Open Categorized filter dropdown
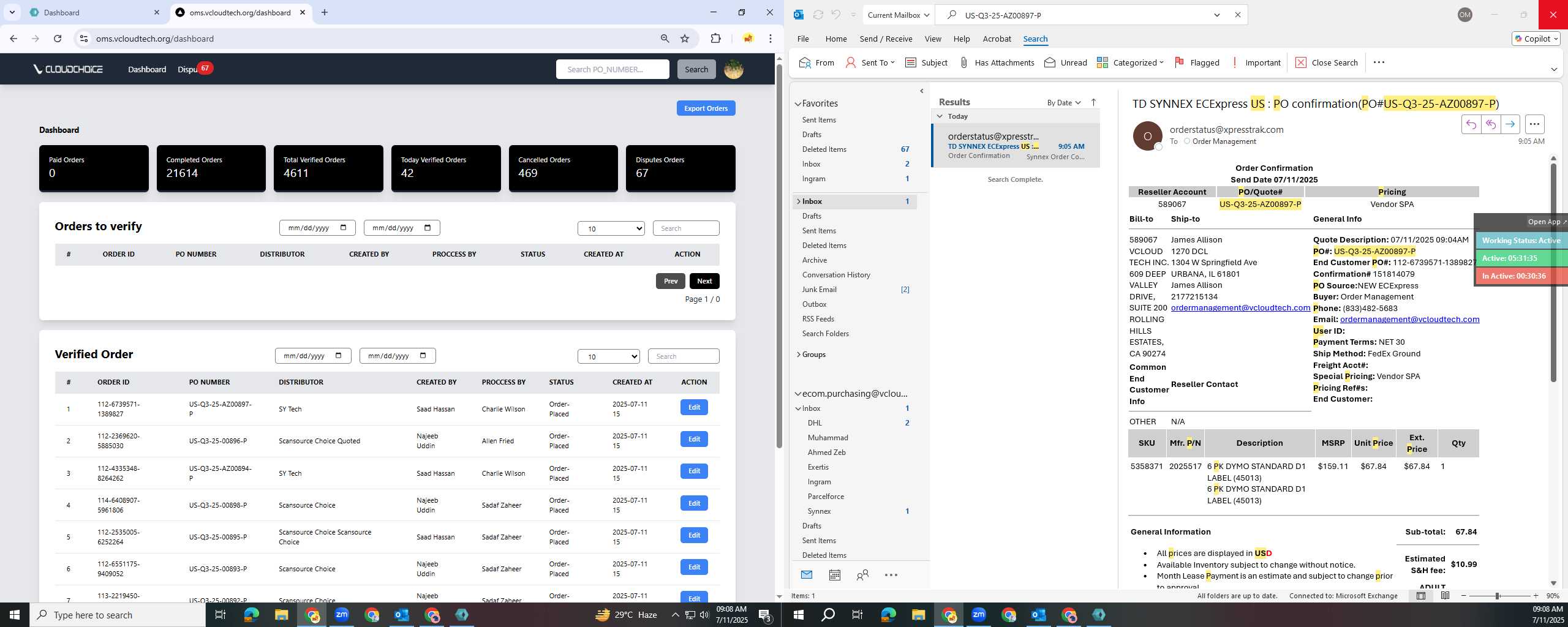 click(1130, 62)
